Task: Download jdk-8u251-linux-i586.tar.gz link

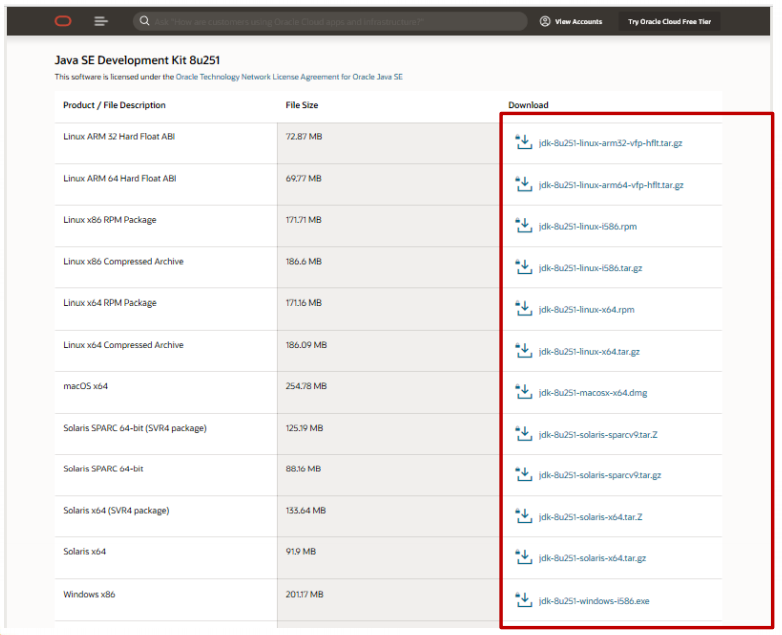Action: 590,268
